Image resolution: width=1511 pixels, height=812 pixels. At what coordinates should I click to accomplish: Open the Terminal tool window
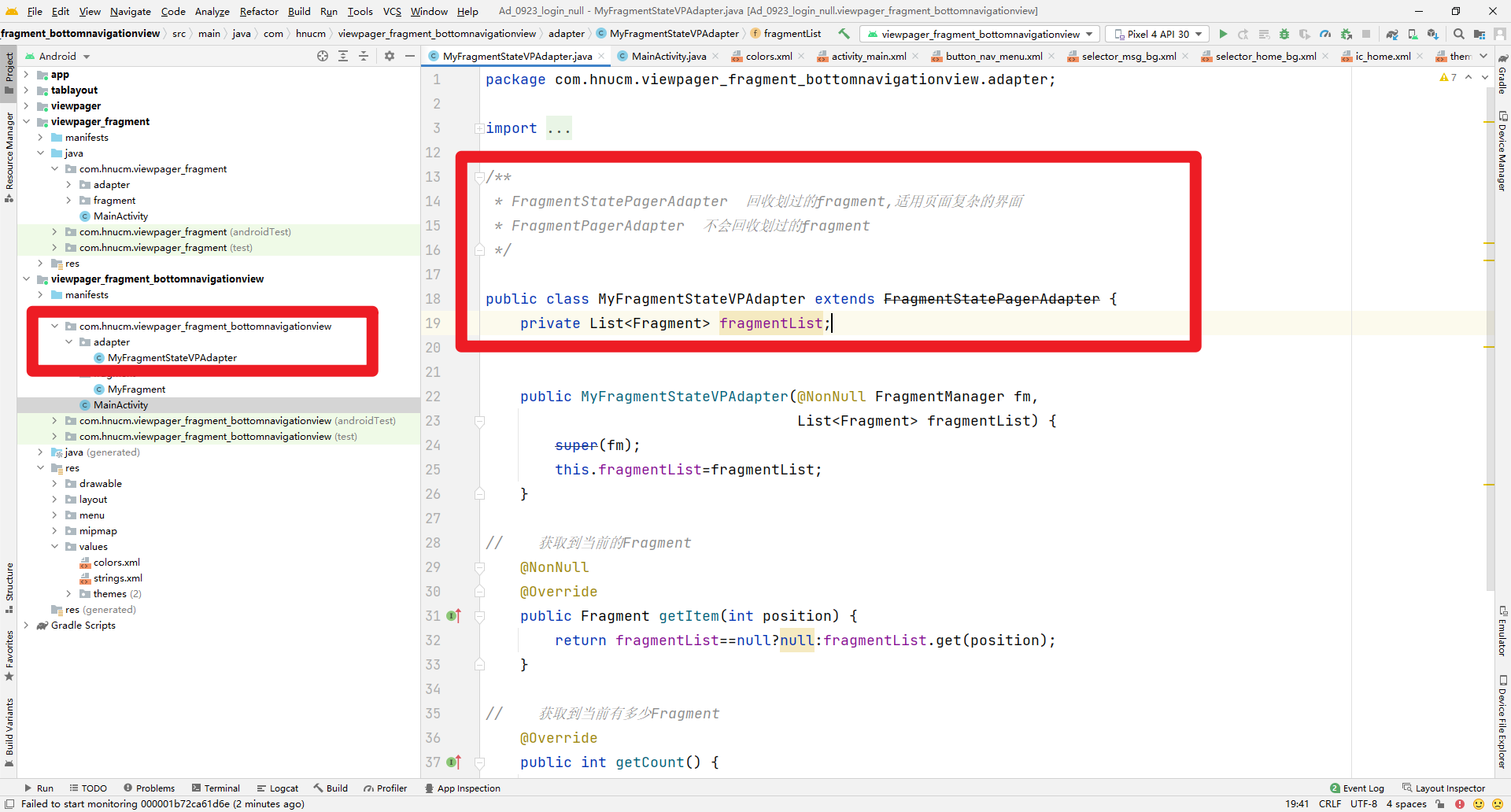pos(216,788)
